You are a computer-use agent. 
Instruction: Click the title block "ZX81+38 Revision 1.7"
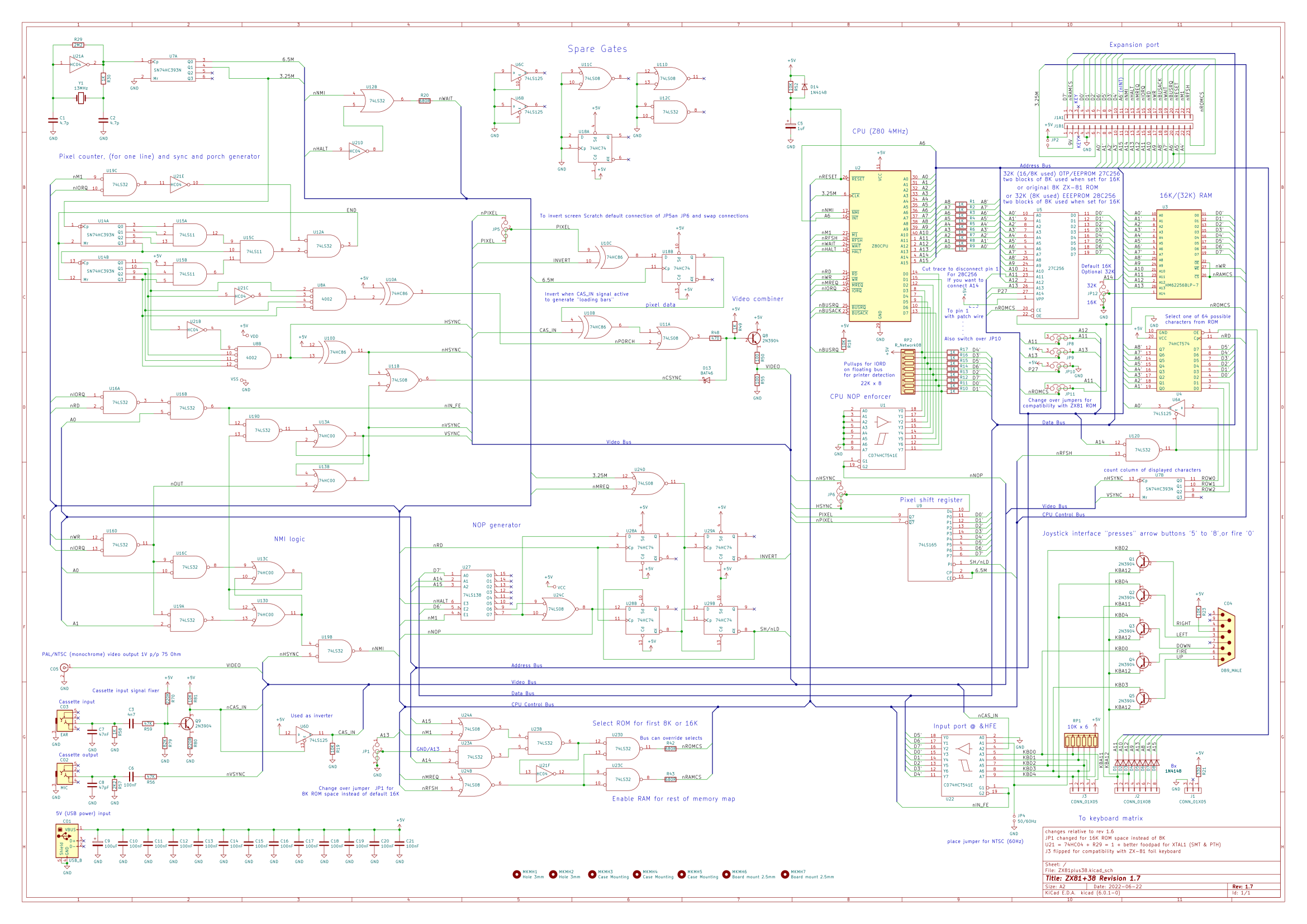point(1100,878)
